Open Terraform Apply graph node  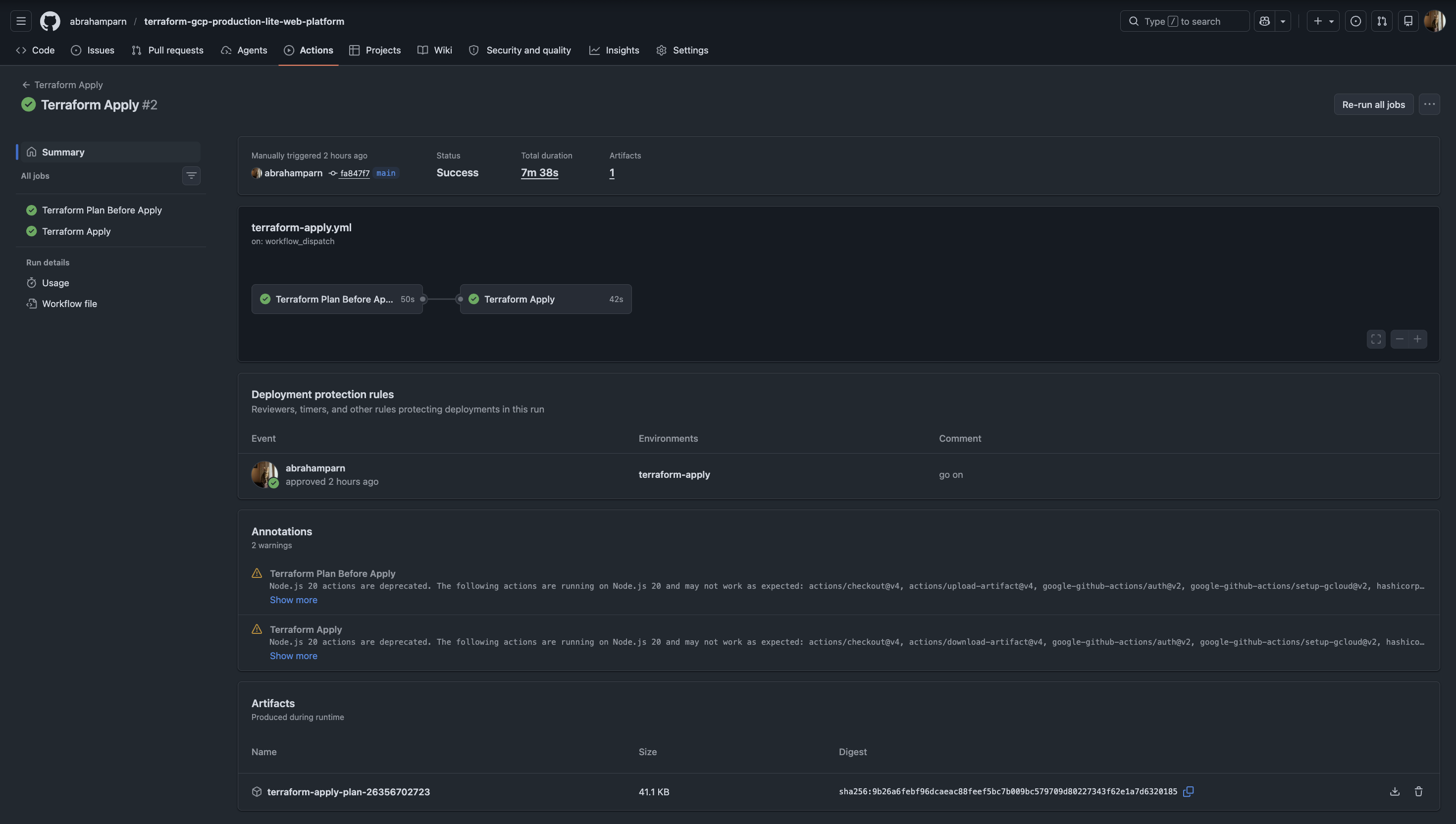pos(546,300)
